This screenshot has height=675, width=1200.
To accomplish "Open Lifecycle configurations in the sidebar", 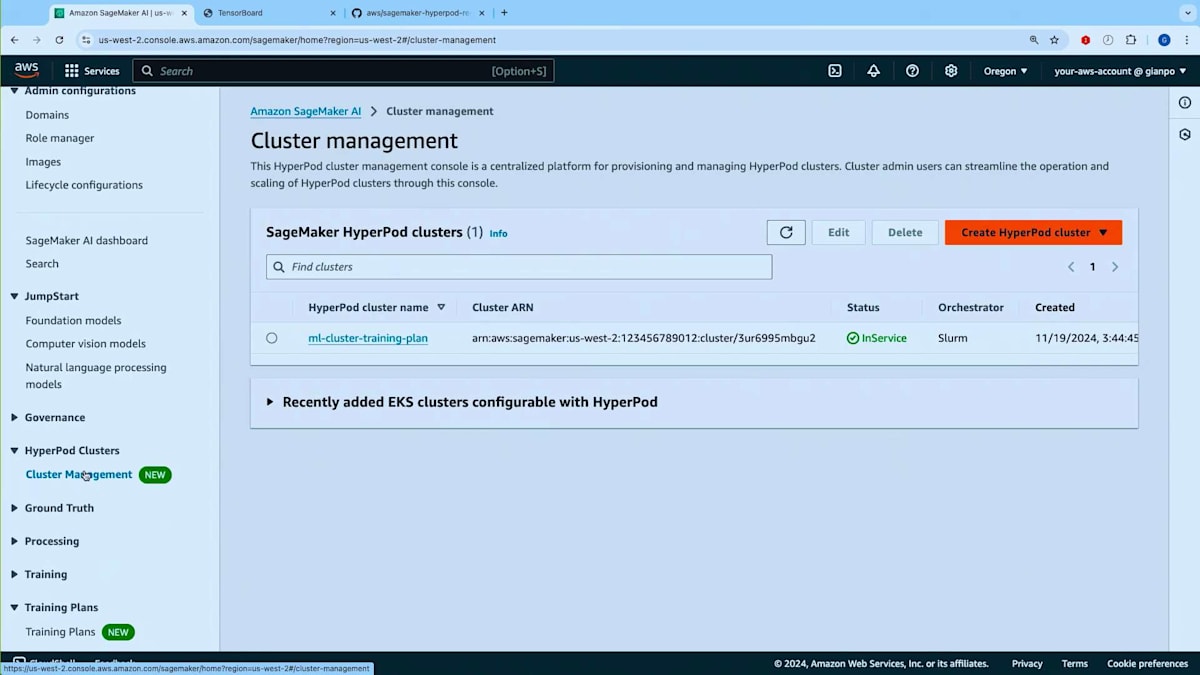I will [x=84, y=185].
